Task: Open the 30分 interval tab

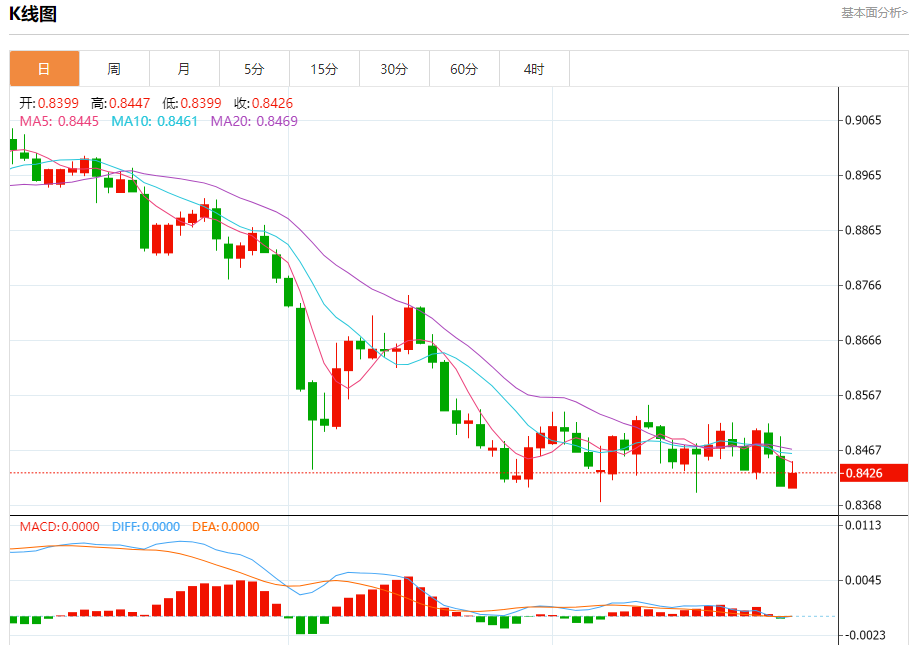Action: coord(394,69)
